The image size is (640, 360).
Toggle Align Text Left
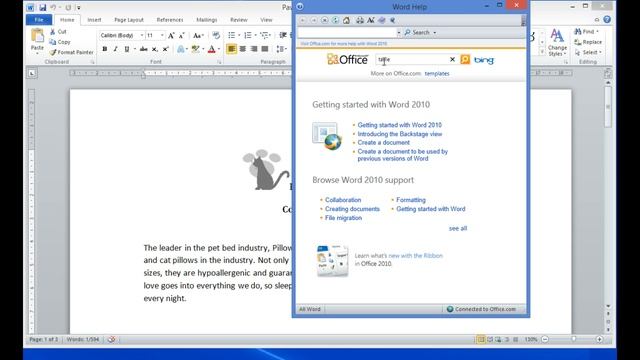point(231,49)
